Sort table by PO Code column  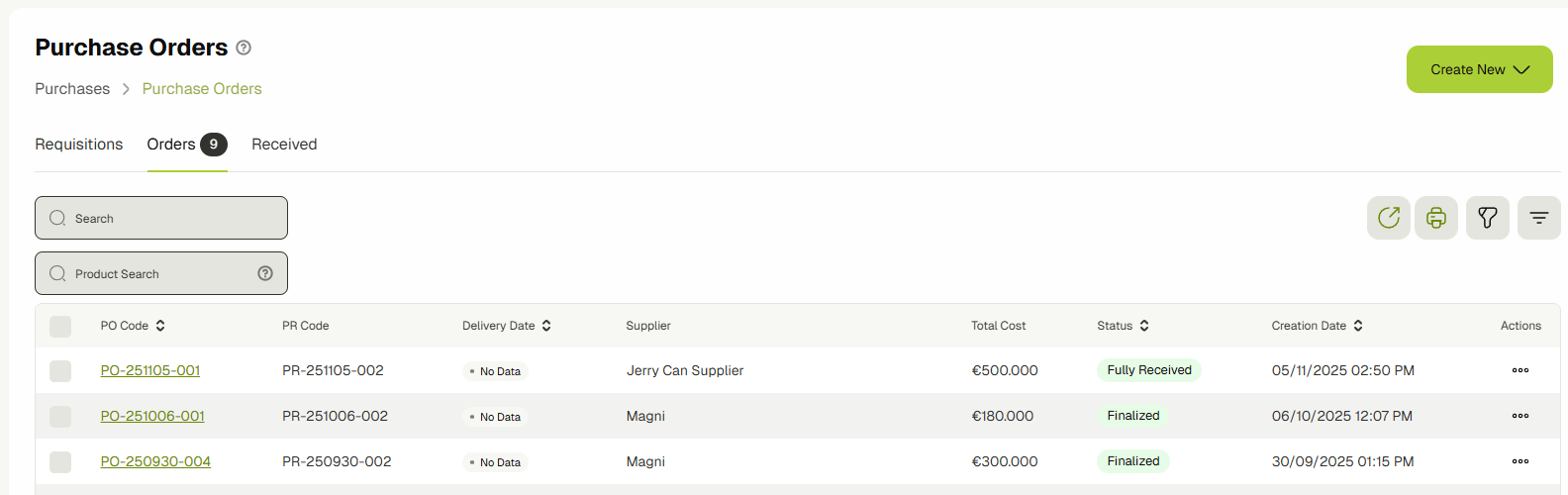coord(160,326)
